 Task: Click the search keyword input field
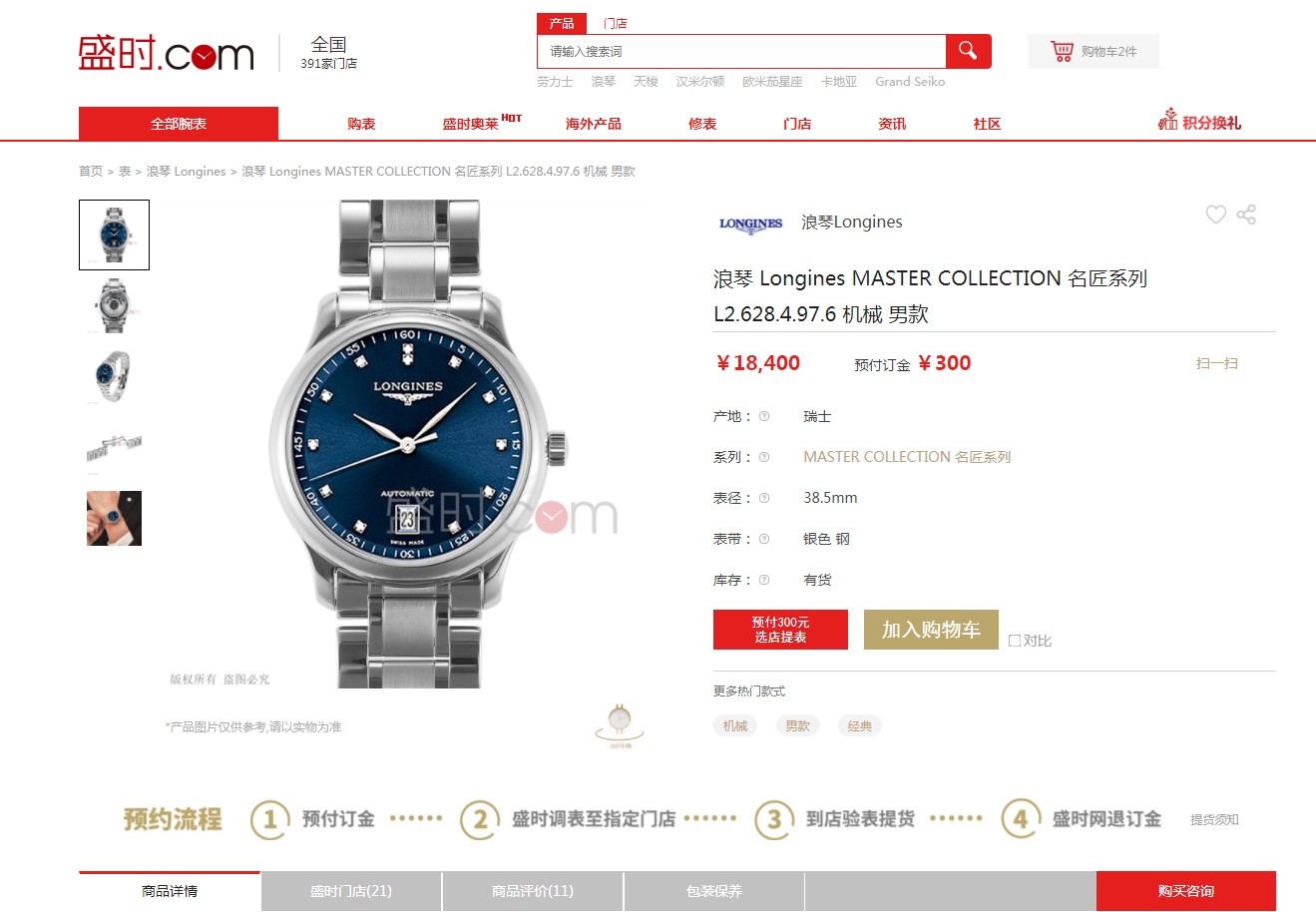pos(741,51)
